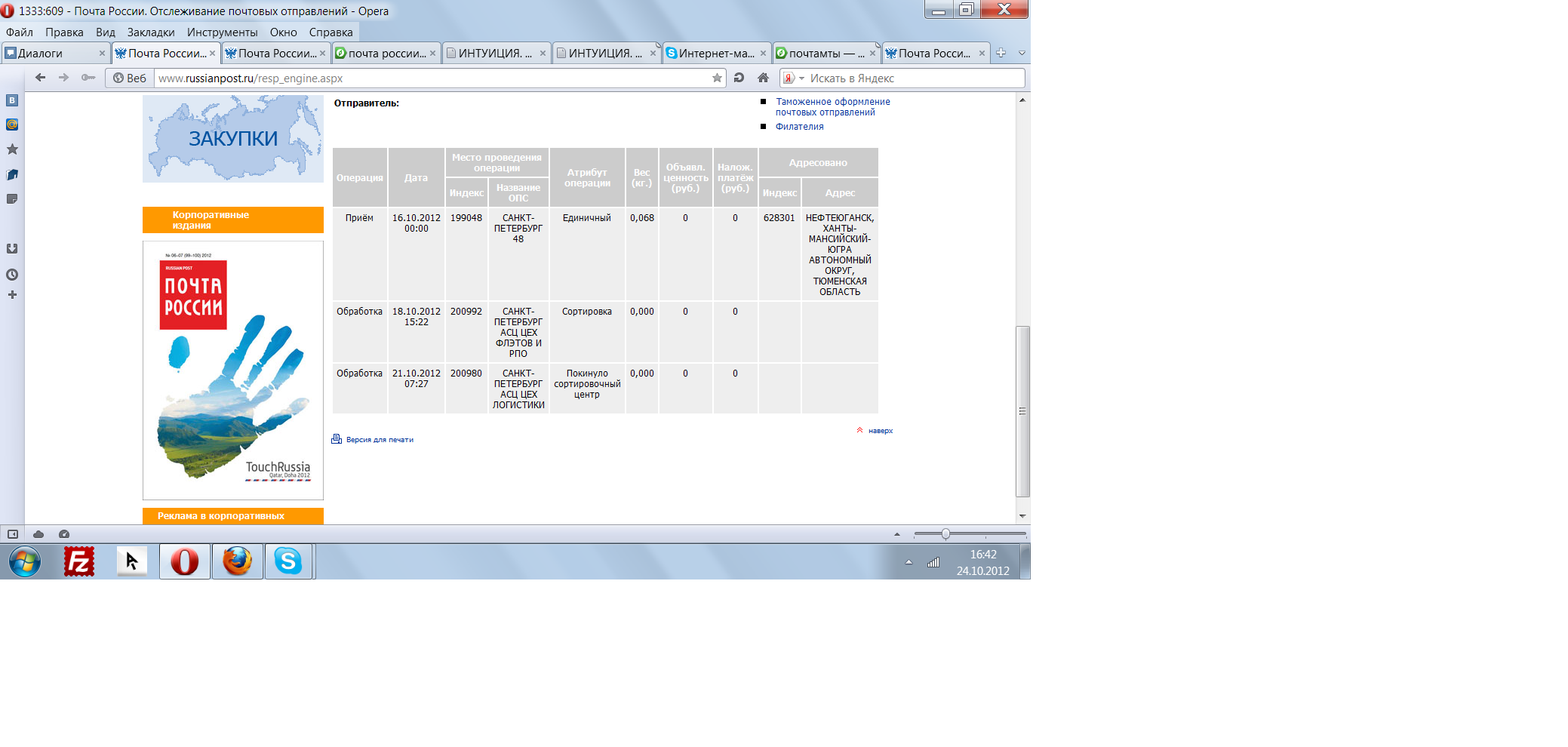Click the scrollbar's down arrow
Image resolution: width=1568 pixels, height=747 pixels.
(1022, 517)
